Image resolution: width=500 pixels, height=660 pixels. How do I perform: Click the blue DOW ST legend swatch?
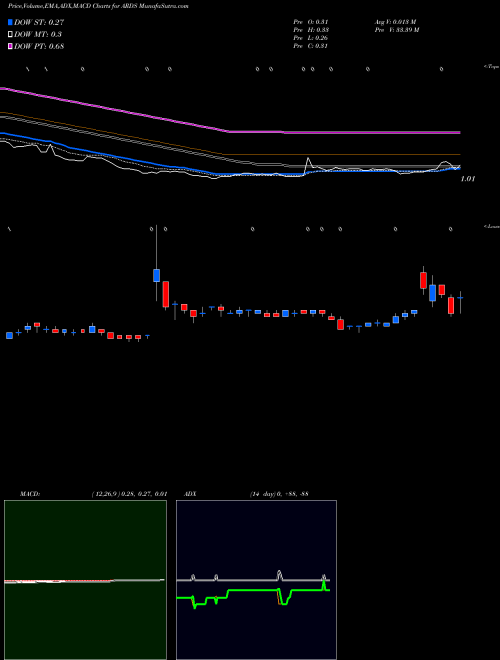point(10,22)
